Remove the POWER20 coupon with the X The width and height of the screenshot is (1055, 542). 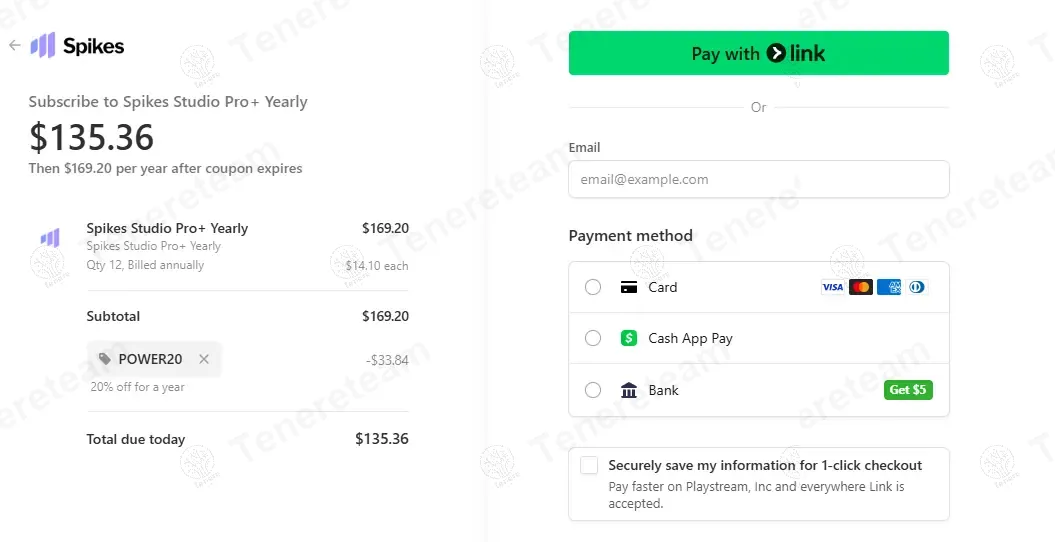coord(204,359)
